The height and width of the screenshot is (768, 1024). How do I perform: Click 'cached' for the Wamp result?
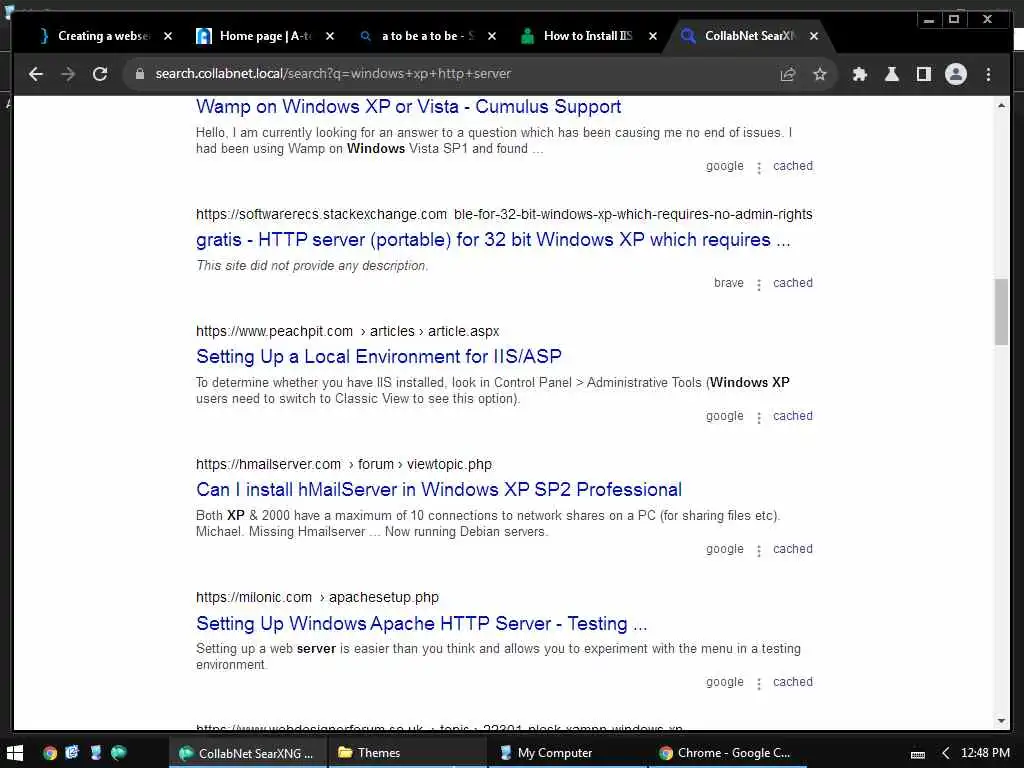(x=793, y=166)
